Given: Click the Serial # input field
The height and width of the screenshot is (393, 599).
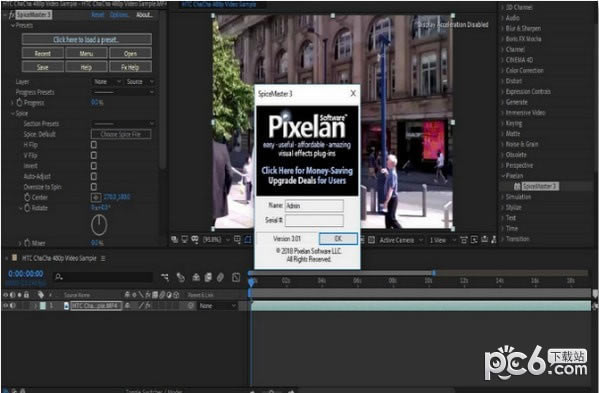Looking at the screenshot, I should point(314,220).
